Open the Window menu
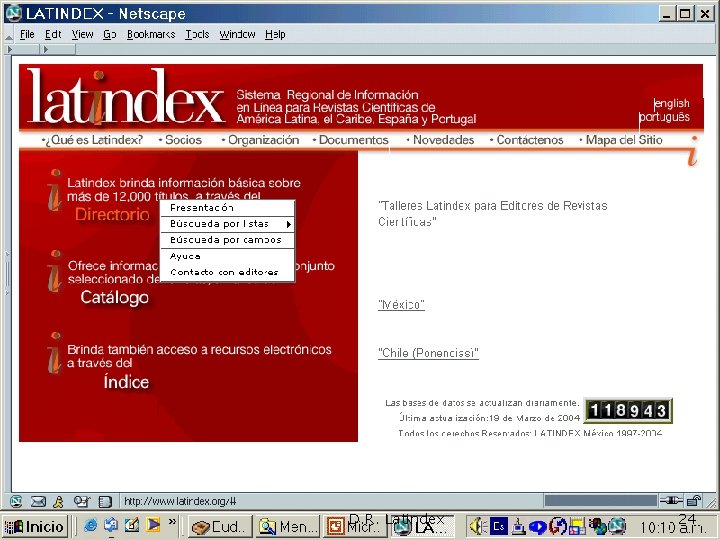720x540 pixels. [x=237, y=34]
